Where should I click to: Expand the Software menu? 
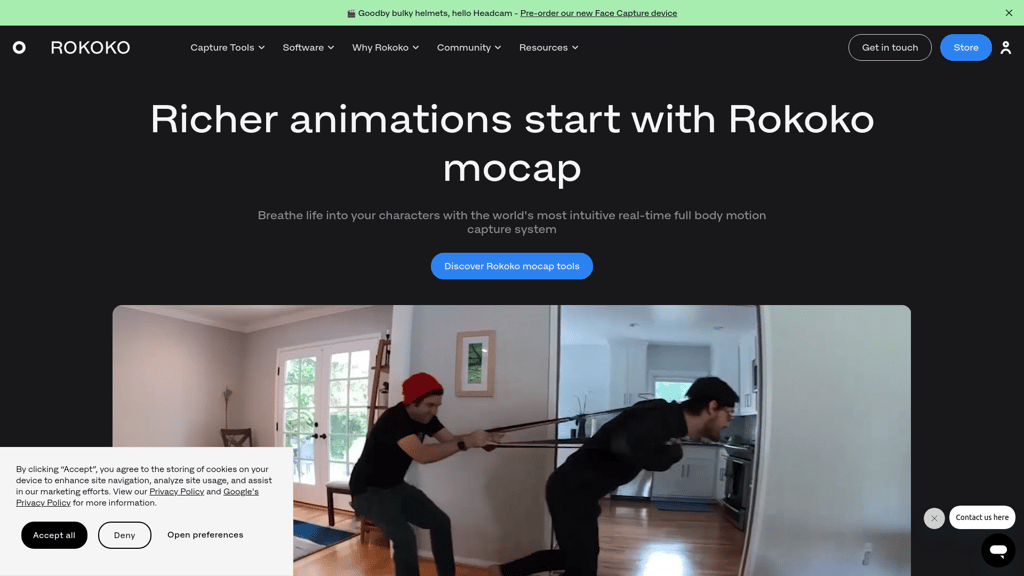click(x=308, y=48)
